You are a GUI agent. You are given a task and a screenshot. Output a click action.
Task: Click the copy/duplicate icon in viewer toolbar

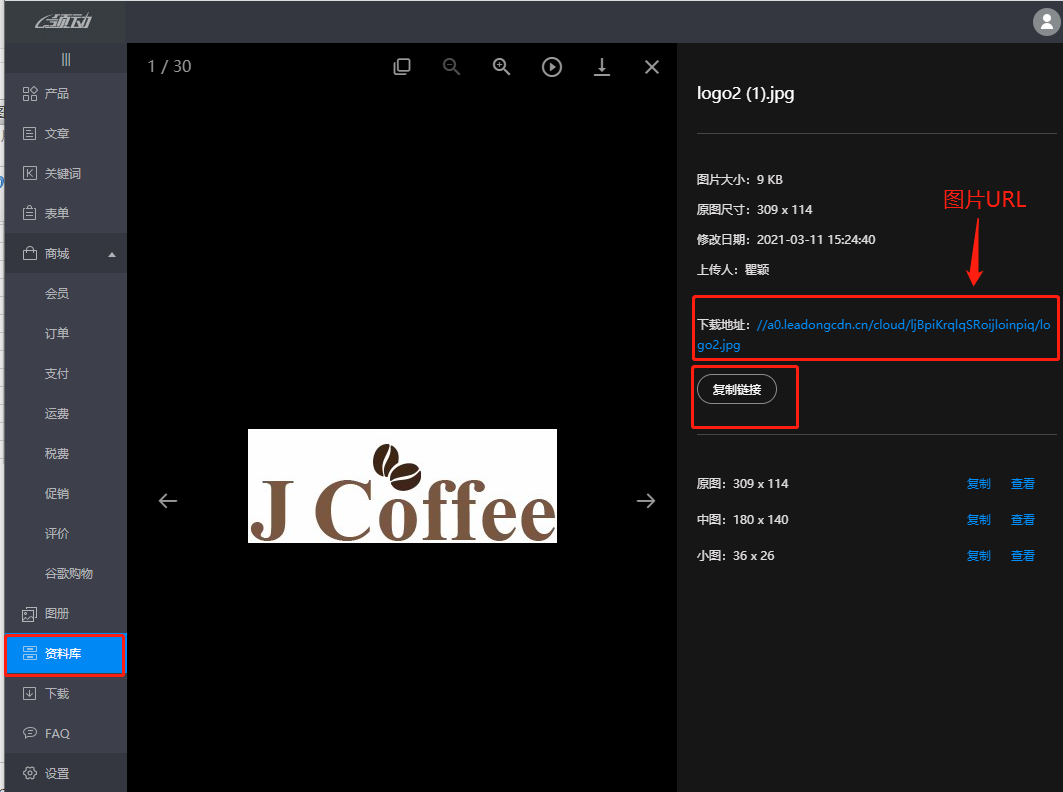(402, 67)
